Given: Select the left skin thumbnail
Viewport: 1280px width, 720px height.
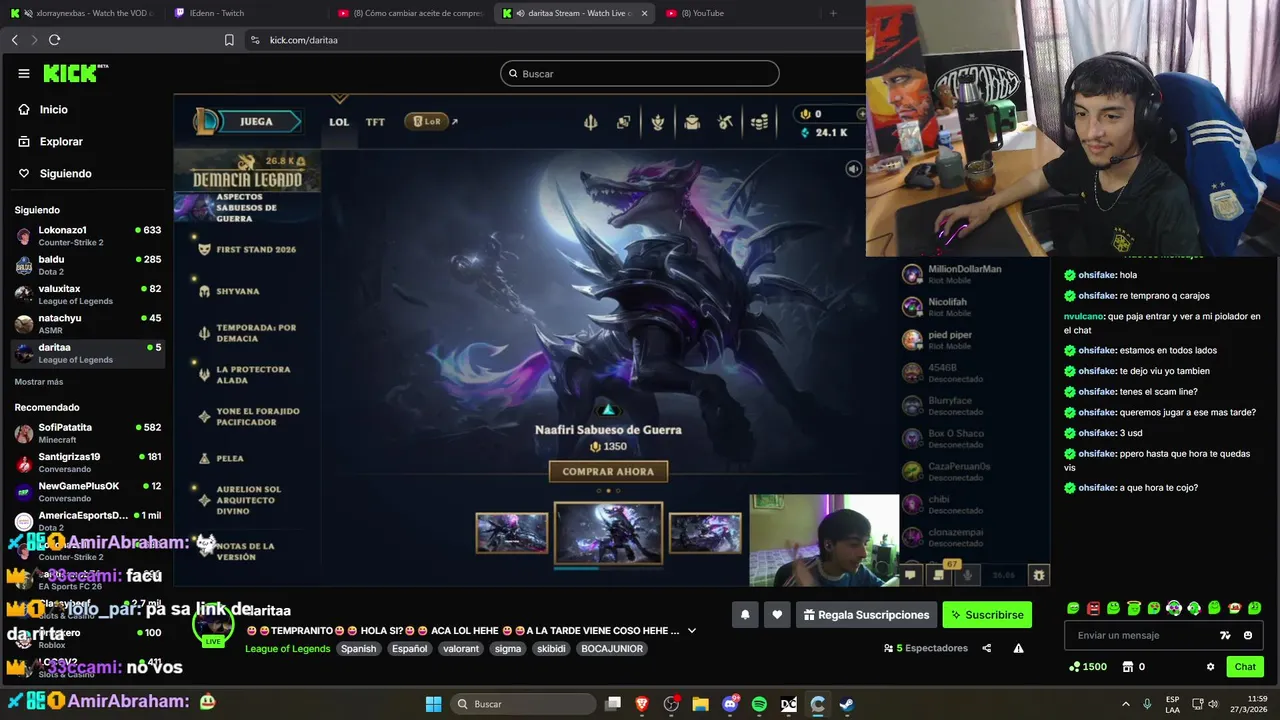Looking at the screenshot, I should pos(512,533).
